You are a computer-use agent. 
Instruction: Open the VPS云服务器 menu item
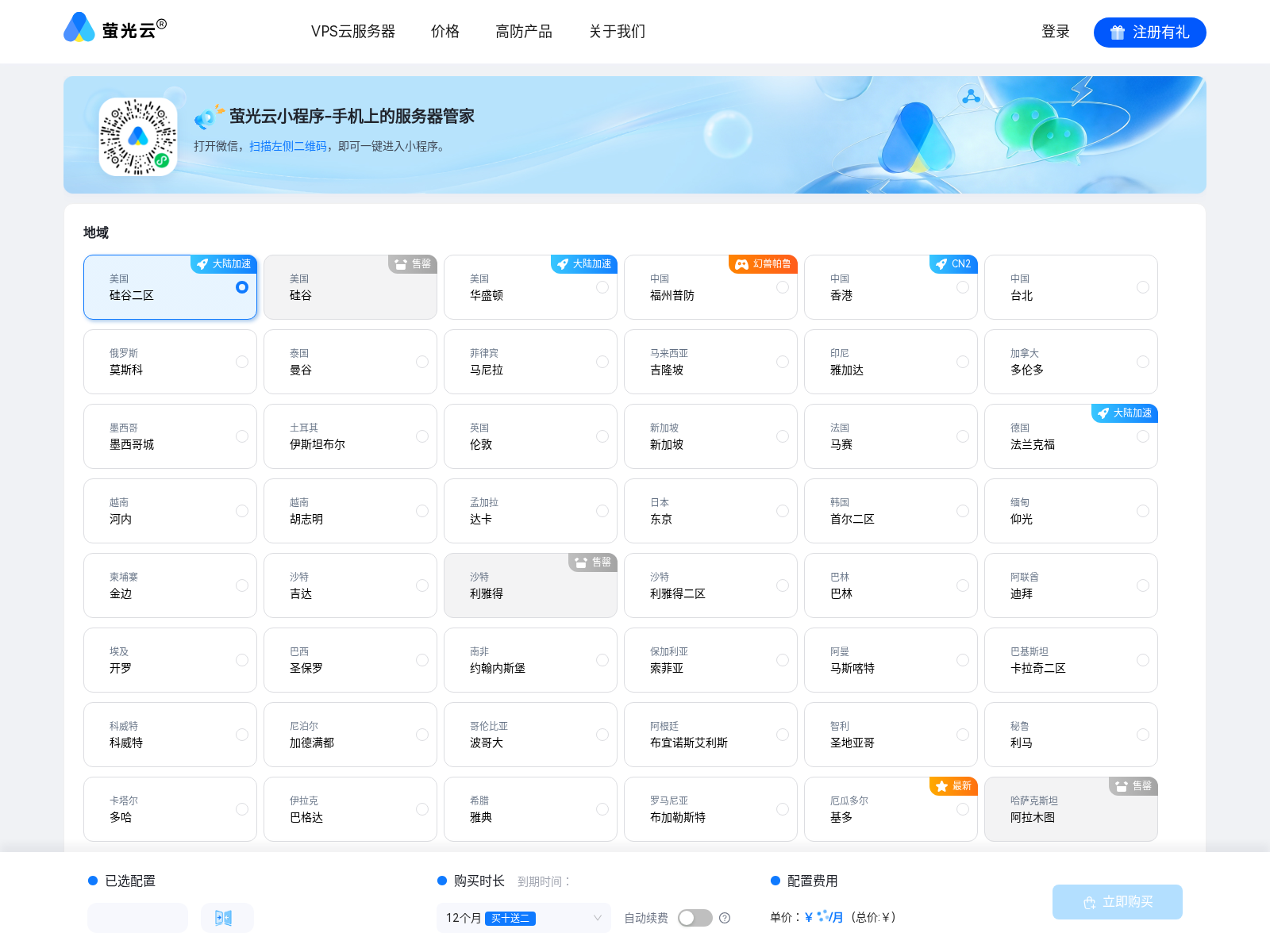[354, 32]
